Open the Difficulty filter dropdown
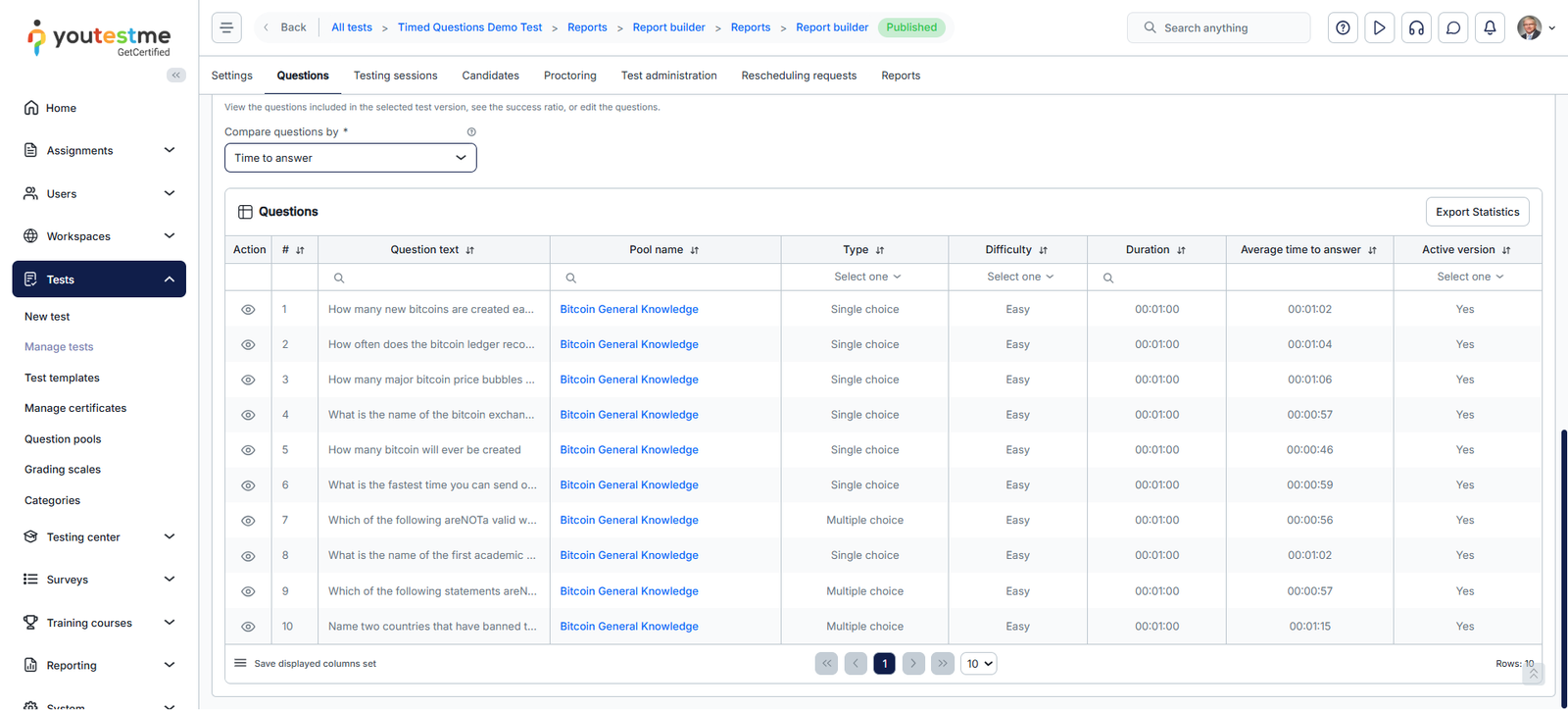Viewport: 1568px width, 710px height. pos(1018,277)
